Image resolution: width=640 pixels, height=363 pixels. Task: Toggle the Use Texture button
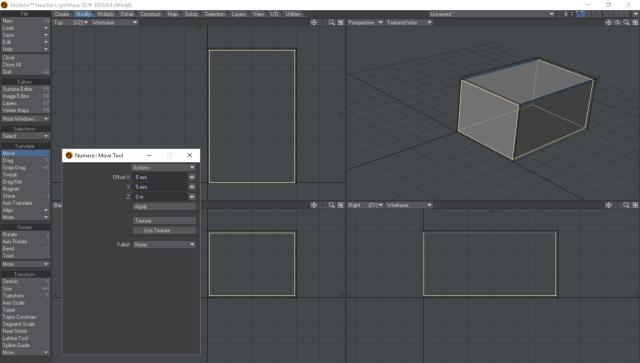pos(164,230)
